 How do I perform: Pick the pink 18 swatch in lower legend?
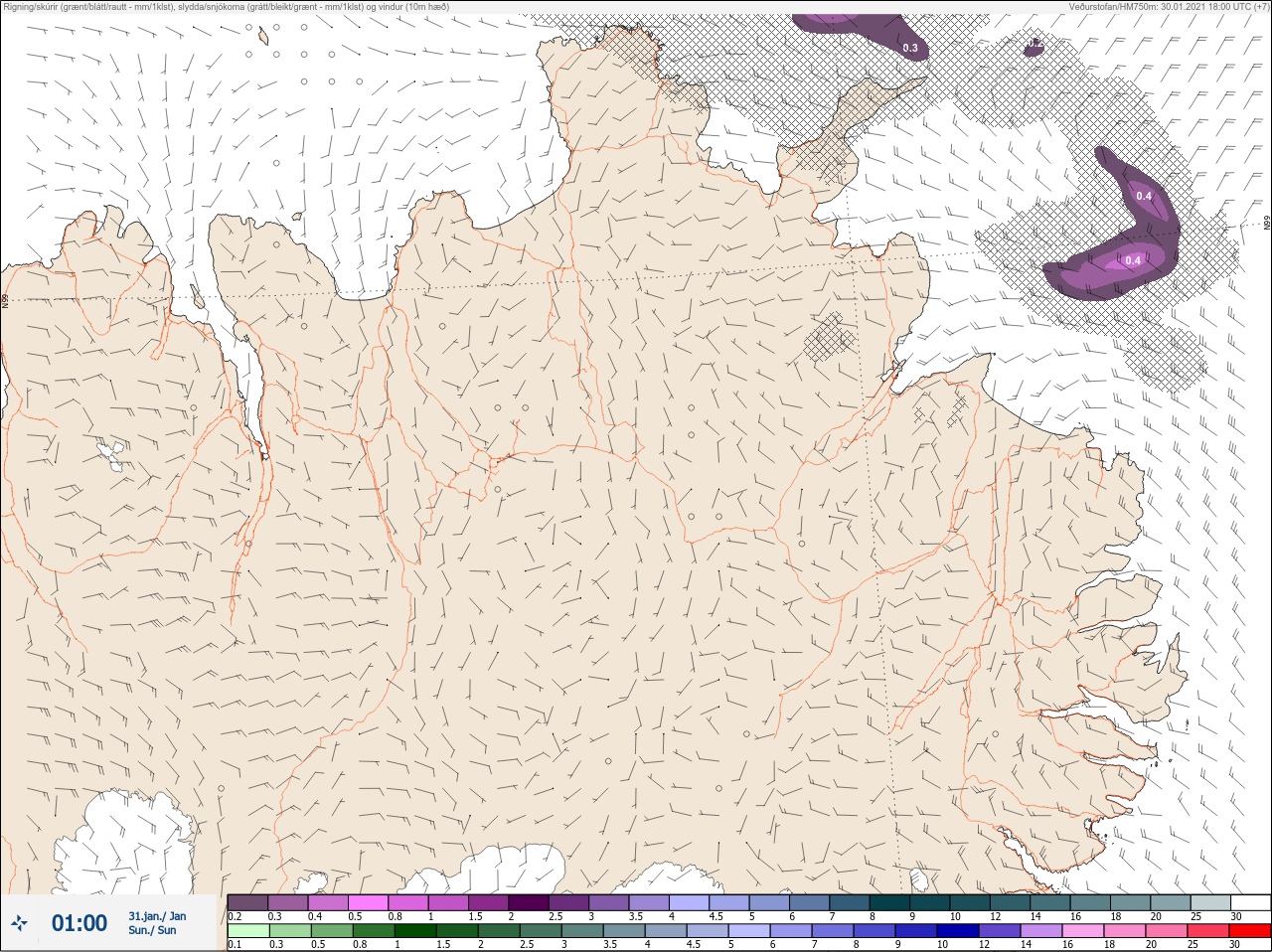1123,931
